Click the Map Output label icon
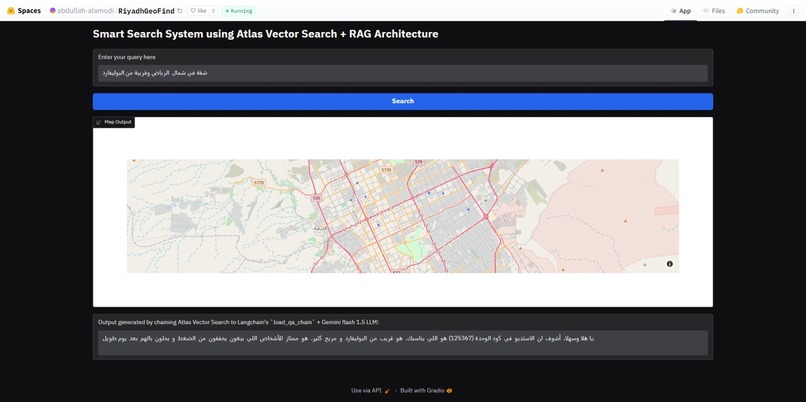This screenshot has height=402, width=806. pyautogui.click(x=99, y=122)
